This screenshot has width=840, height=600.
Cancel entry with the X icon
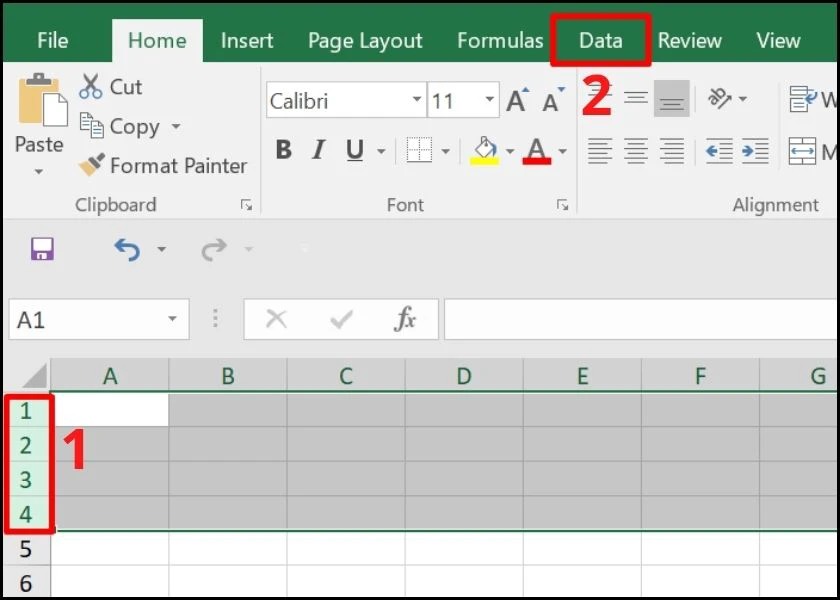[276, 319]
